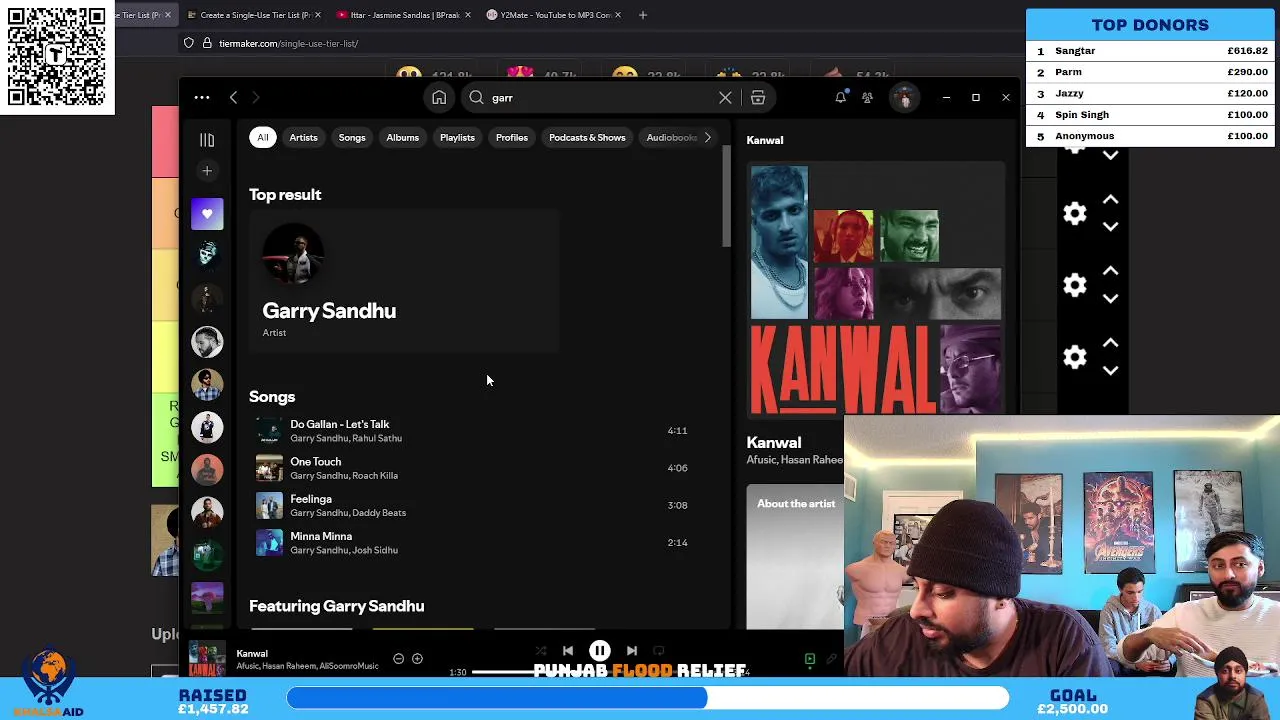Open the Spotify three-dot menu

[202, 98]
